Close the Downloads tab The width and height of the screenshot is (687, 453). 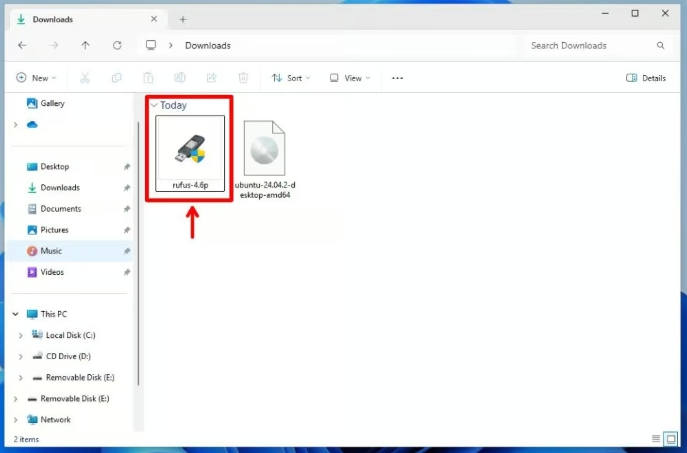154,19
